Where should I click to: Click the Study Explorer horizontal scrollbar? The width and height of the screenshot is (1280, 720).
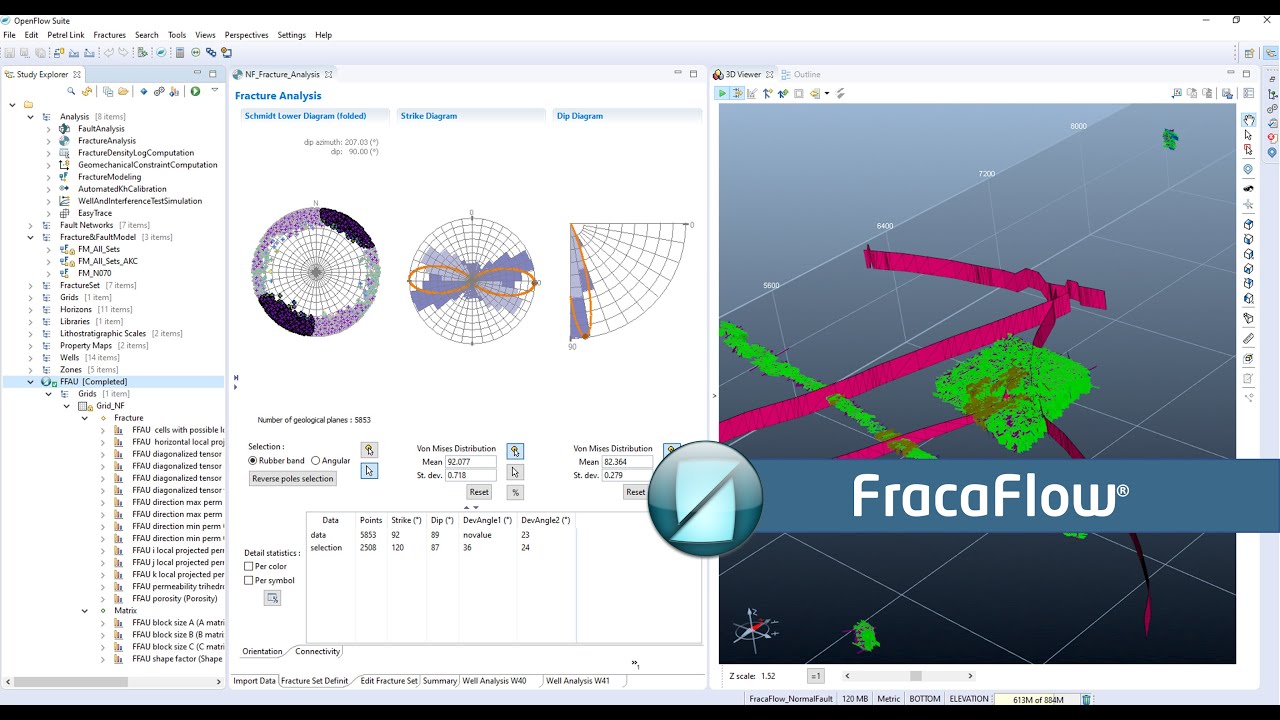70,682
